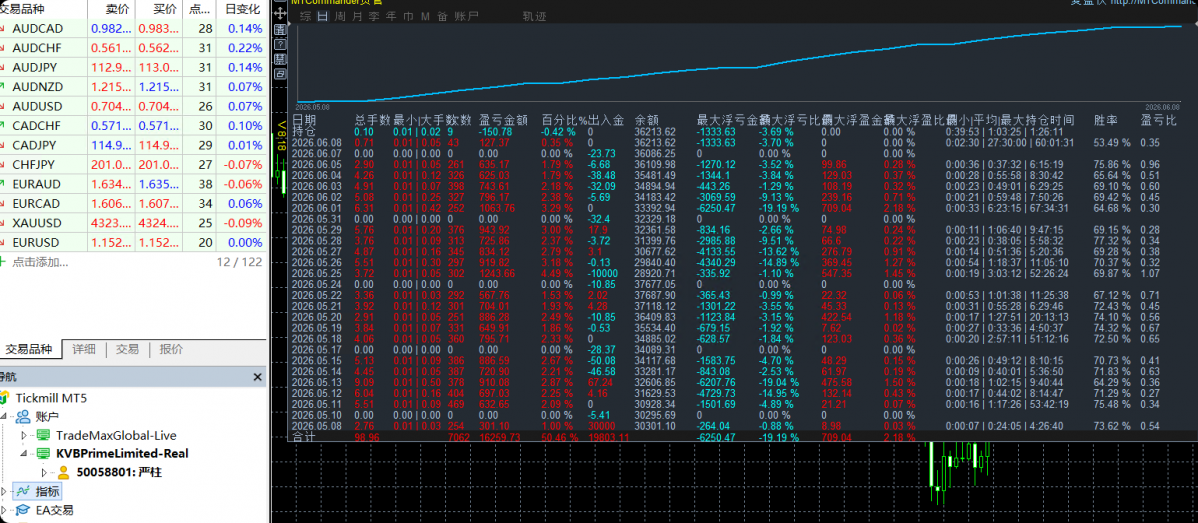Screen dimensions: 1198x523
Task: Click the indicators chart icon next to 指标
Action: point(23,491)
